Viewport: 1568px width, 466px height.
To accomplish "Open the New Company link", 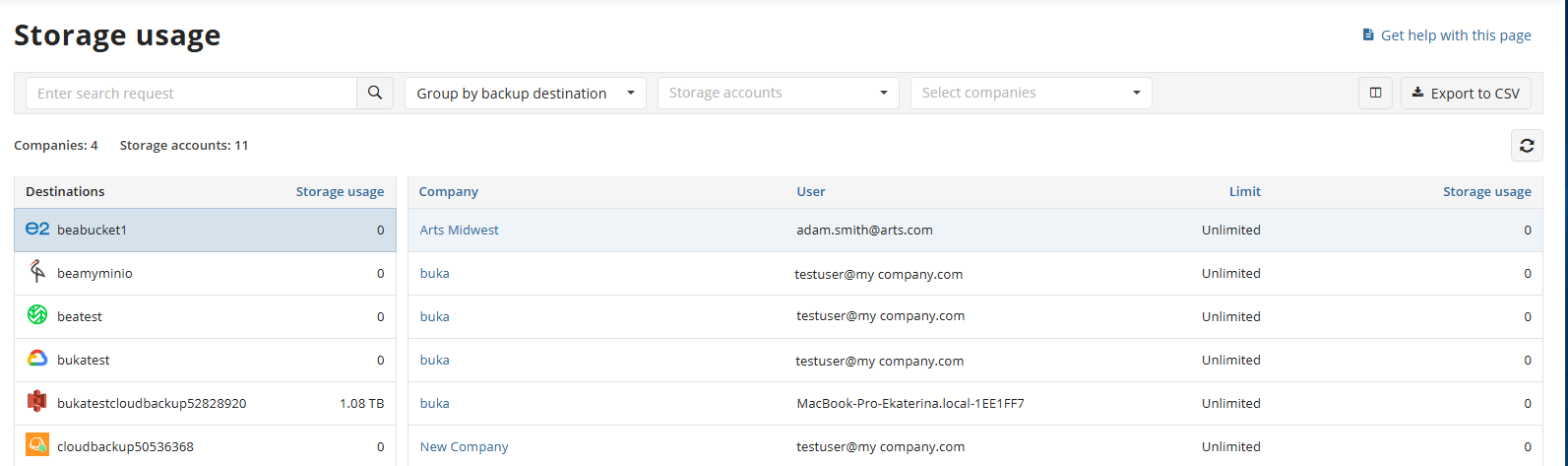I will pyautogui.click(x=464, y=446).
